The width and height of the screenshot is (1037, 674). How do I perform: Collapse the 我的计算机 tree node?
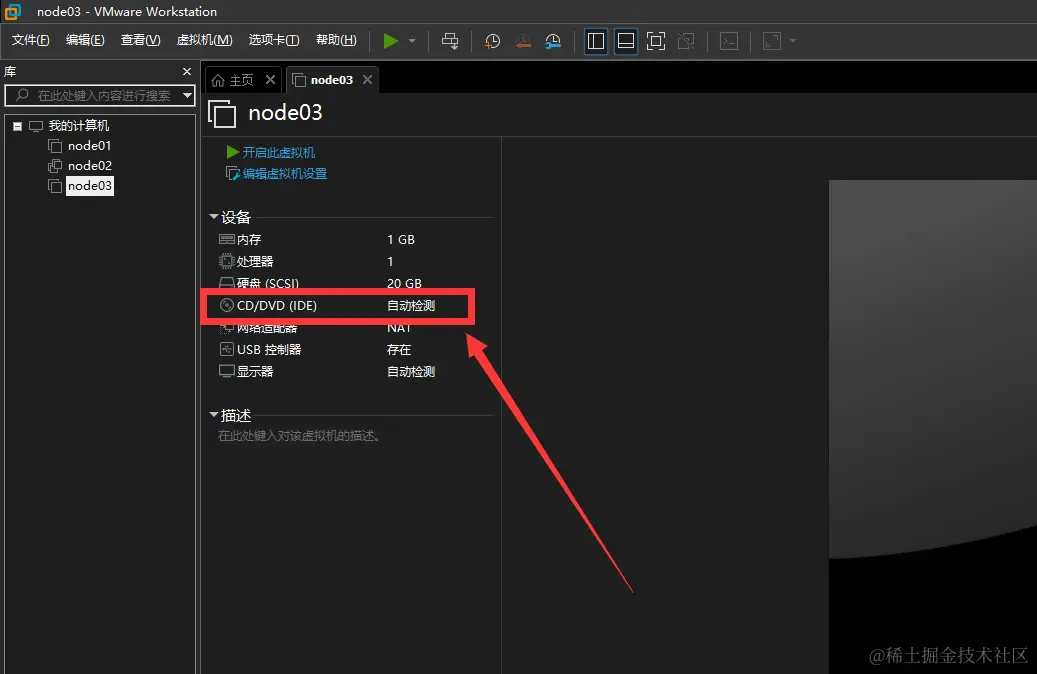[18, 126]
